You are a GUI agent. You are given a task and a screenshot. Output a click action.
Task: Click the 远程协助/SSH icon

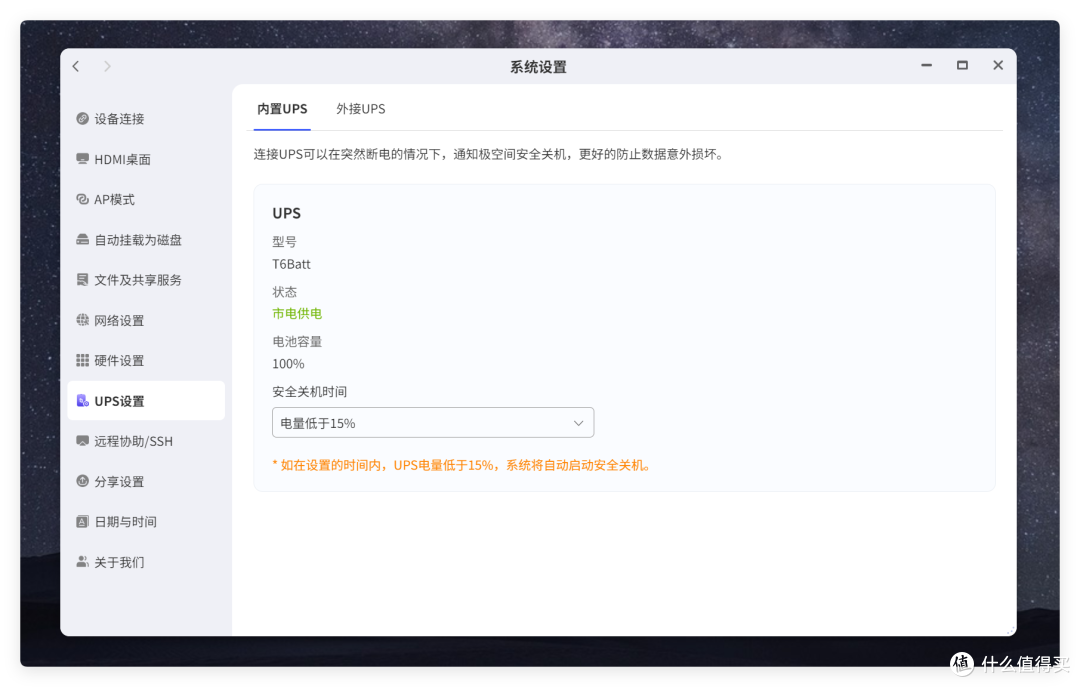point(83,441)
